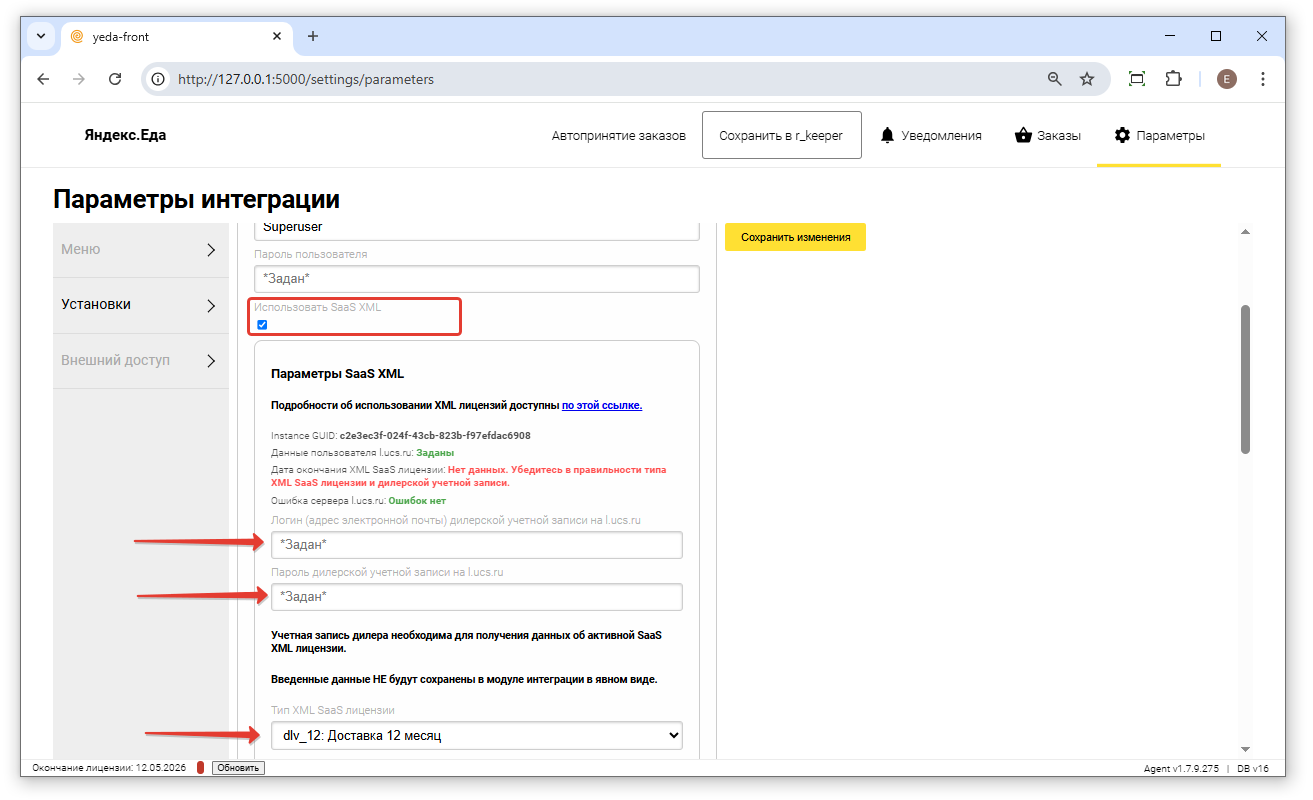This screenshot has height=800, width=1313.
Task: Toggle the Использовать SaaS XML checkbox
Action: point(262,325)
